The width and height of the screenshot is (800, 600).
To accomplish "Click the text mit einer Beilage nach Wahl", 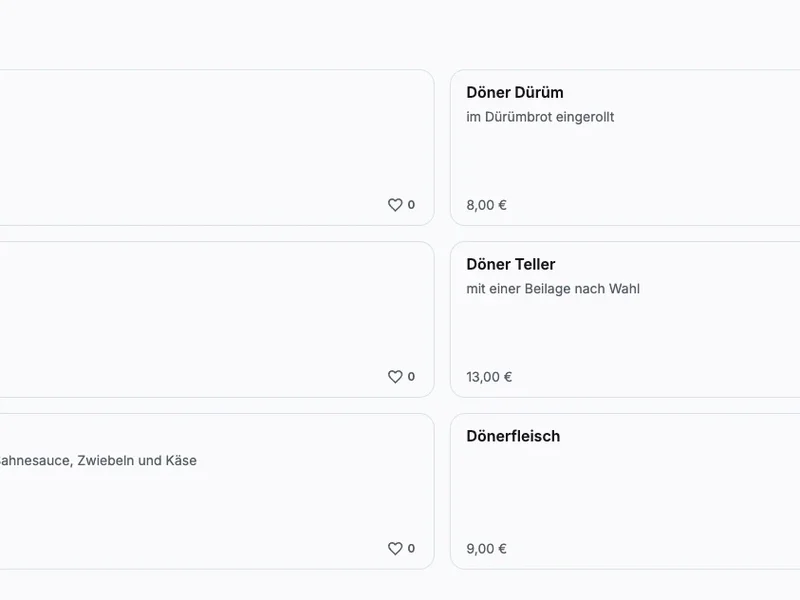I will click(553, 289).
